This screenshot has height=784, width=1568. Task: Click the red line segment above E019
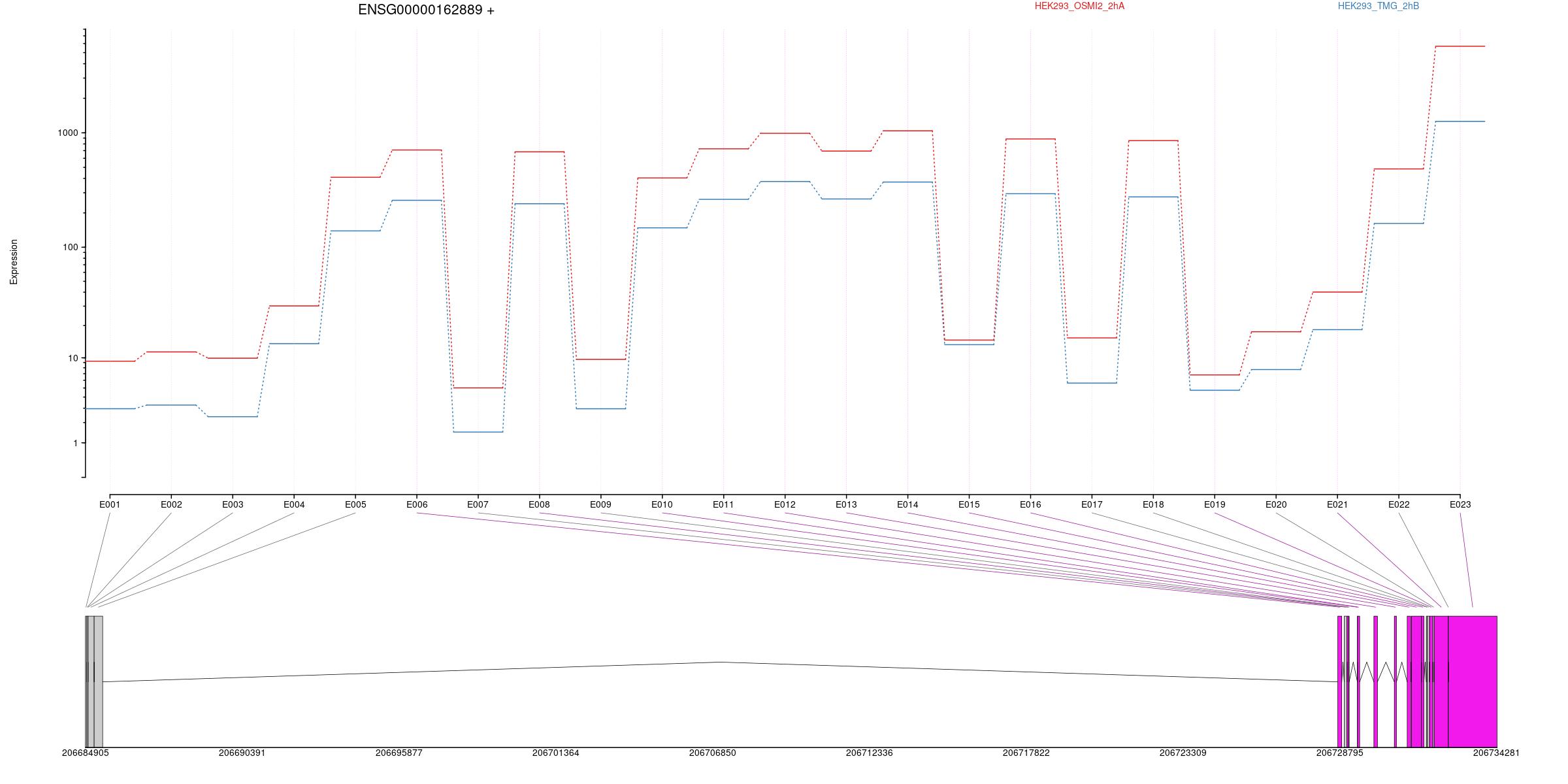coord(1215,375)
